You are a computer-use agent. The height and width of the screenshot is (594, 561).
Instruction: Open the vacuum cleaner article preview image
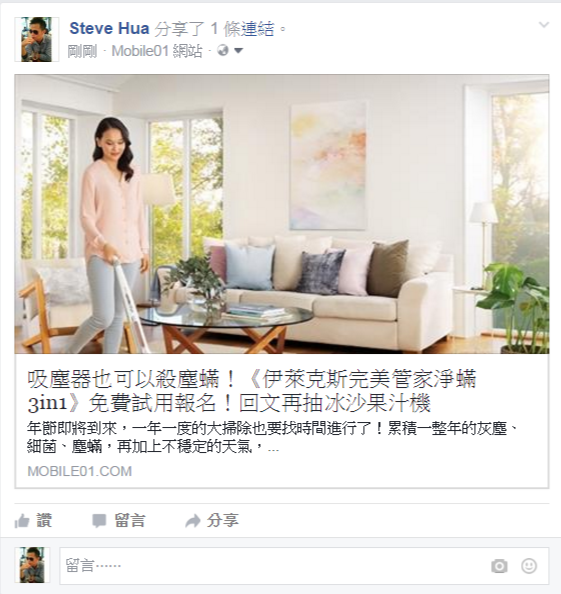282,214
